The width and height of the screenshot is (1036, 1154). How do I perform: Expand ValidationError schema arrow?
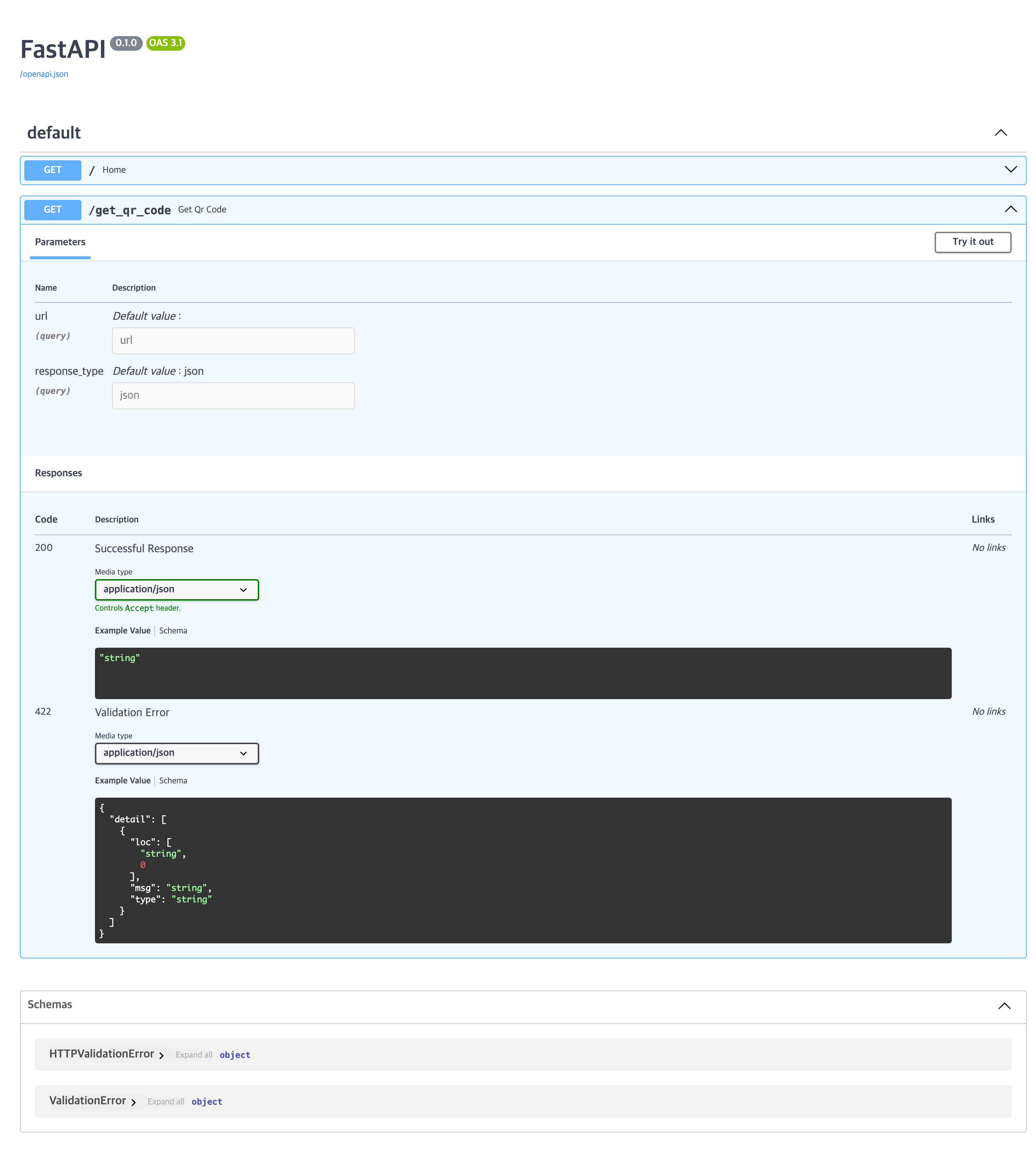tap(134, 1102)
